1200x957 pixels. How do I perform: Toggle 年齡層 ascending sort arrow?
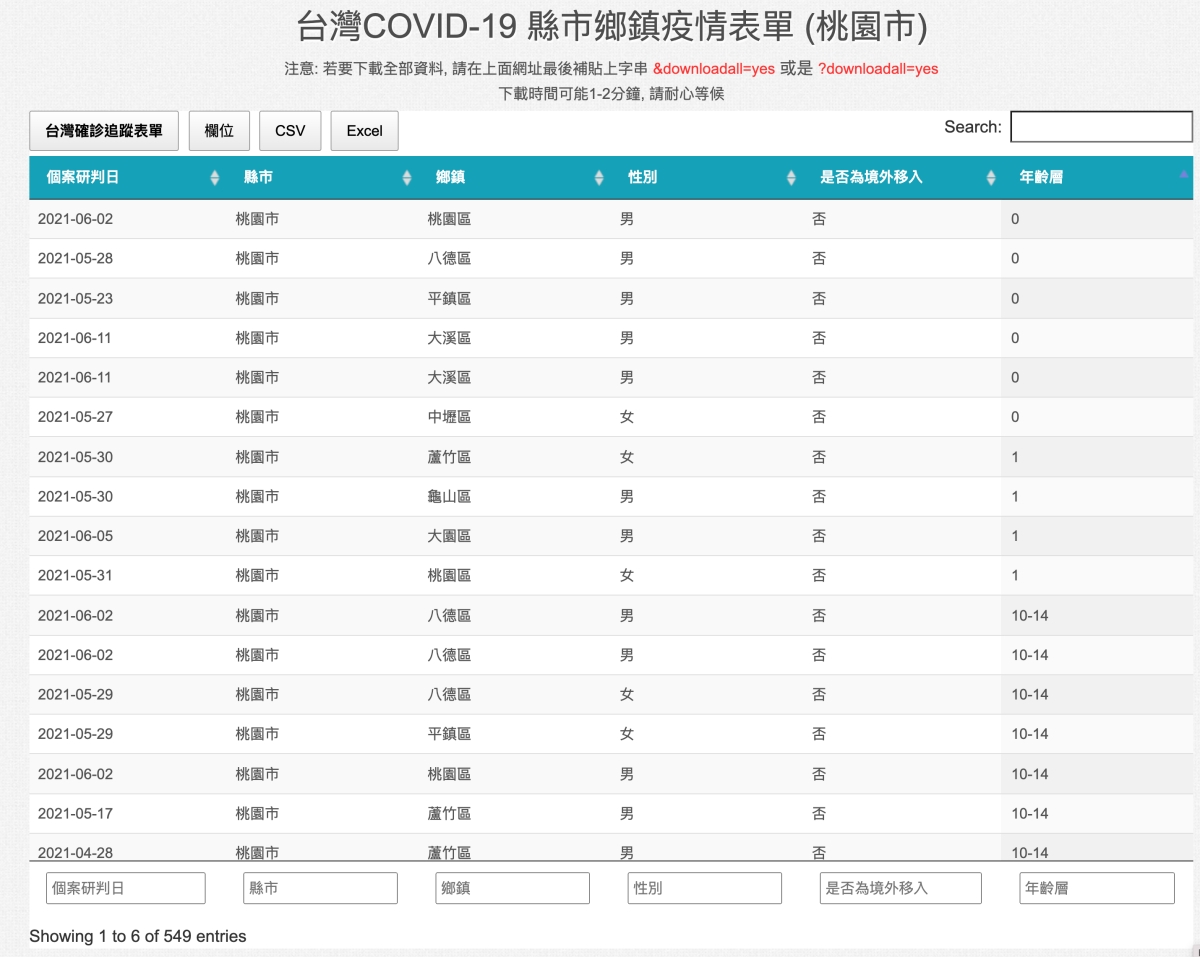[1184, 174]
